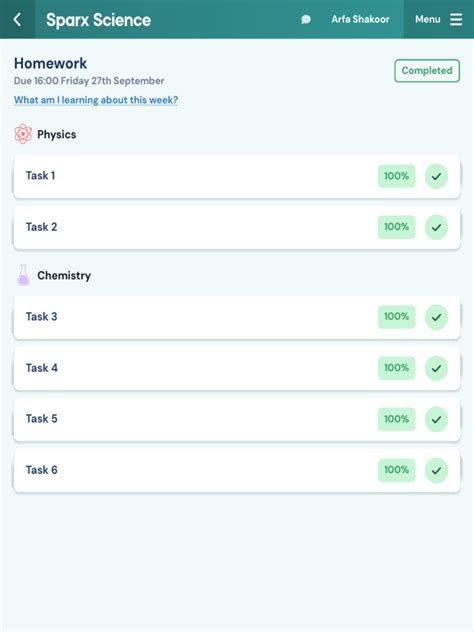The image size is (474, 632).
Task: Open the Task 2 row
Action: 237,227
